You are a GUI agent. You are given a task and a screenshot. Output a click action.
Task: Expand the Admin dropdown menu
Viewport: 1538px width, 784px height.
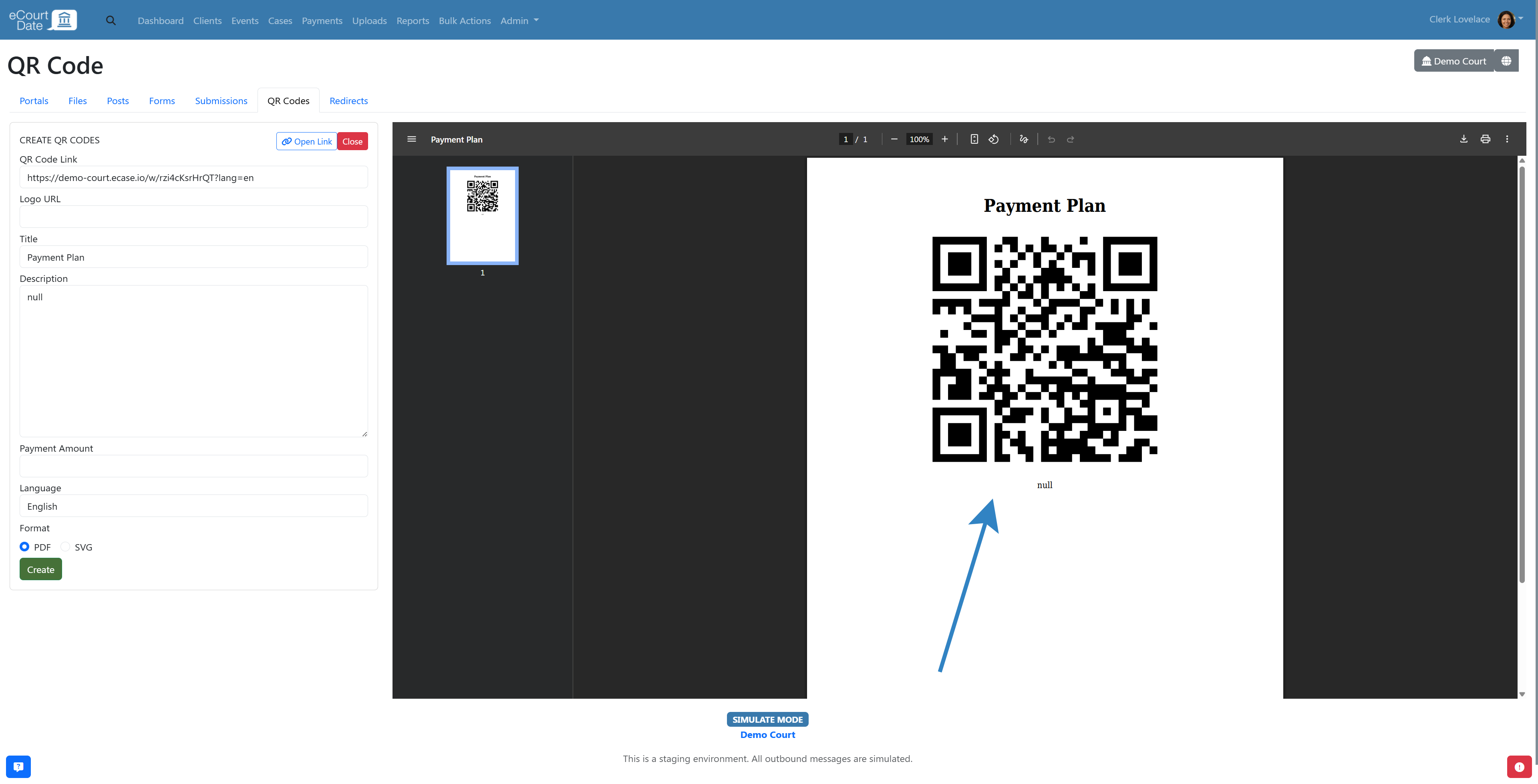tap(519, 20)
